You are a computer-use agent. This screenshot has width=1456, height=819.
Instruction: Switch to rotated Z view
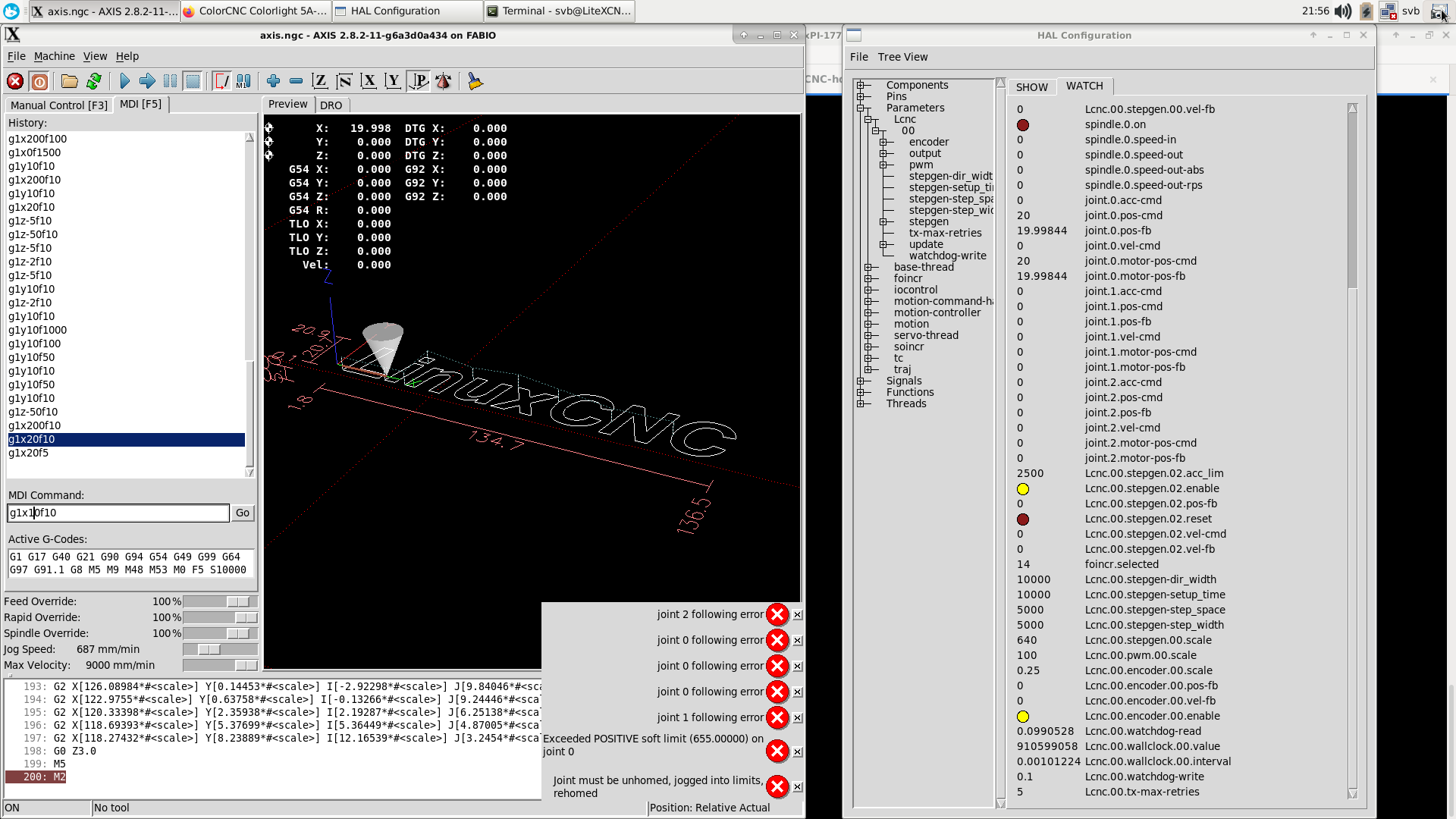click(344, 81)
